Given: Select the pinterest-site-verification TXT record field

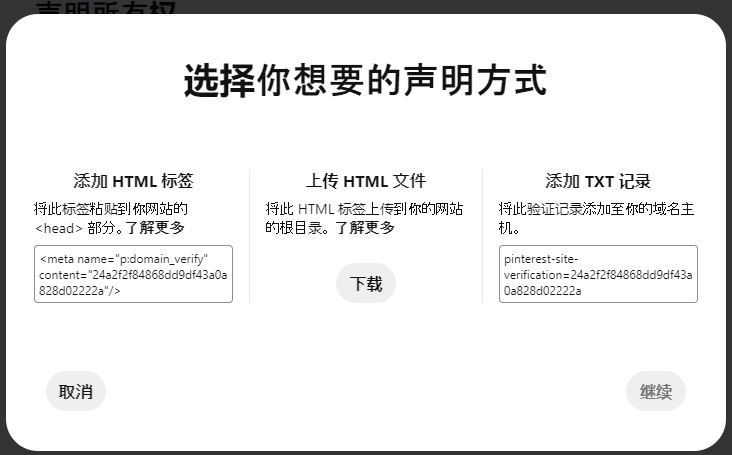Looking at the screenshot, I should tap(598, 274).
